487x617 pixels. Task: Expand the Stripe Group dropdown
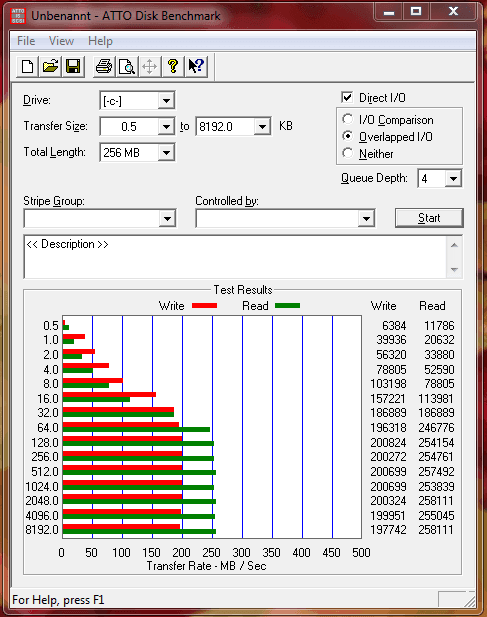pos(167,218)
